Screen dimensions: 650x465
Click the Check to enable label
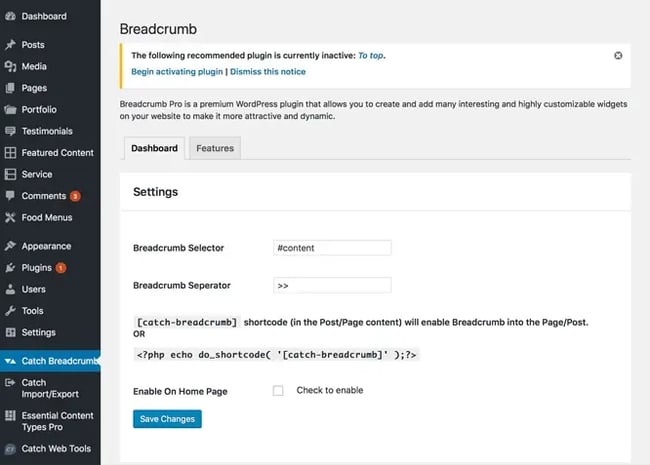pyautogui.click(x=330, y=390)
